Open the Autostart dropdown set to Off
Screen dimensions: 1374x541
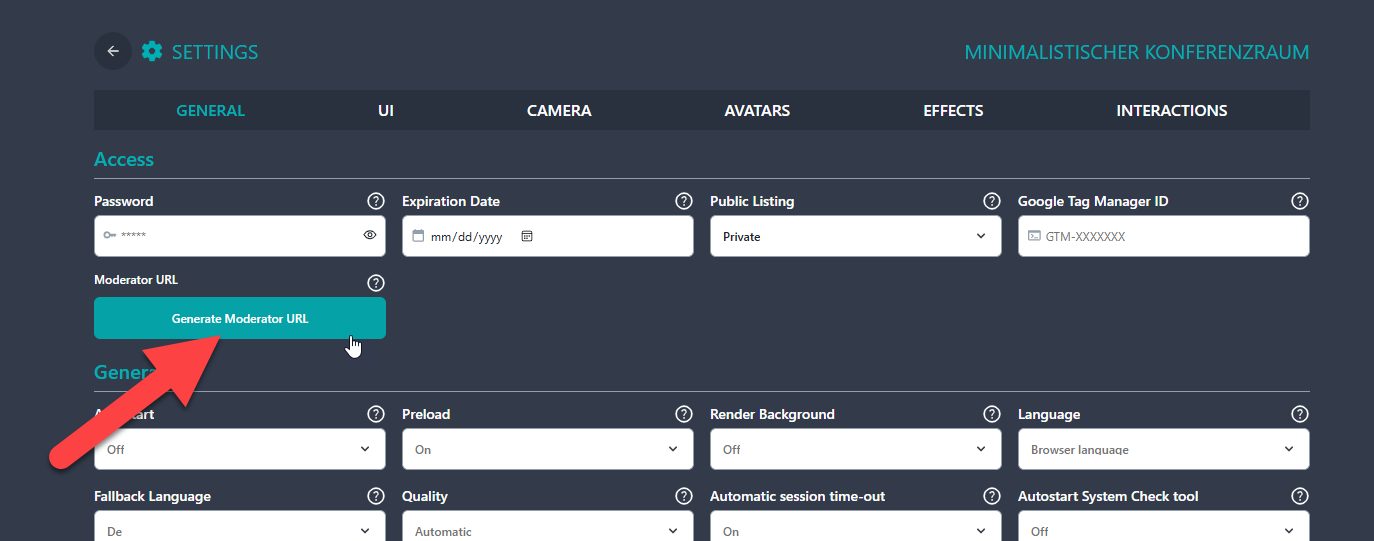239,449
